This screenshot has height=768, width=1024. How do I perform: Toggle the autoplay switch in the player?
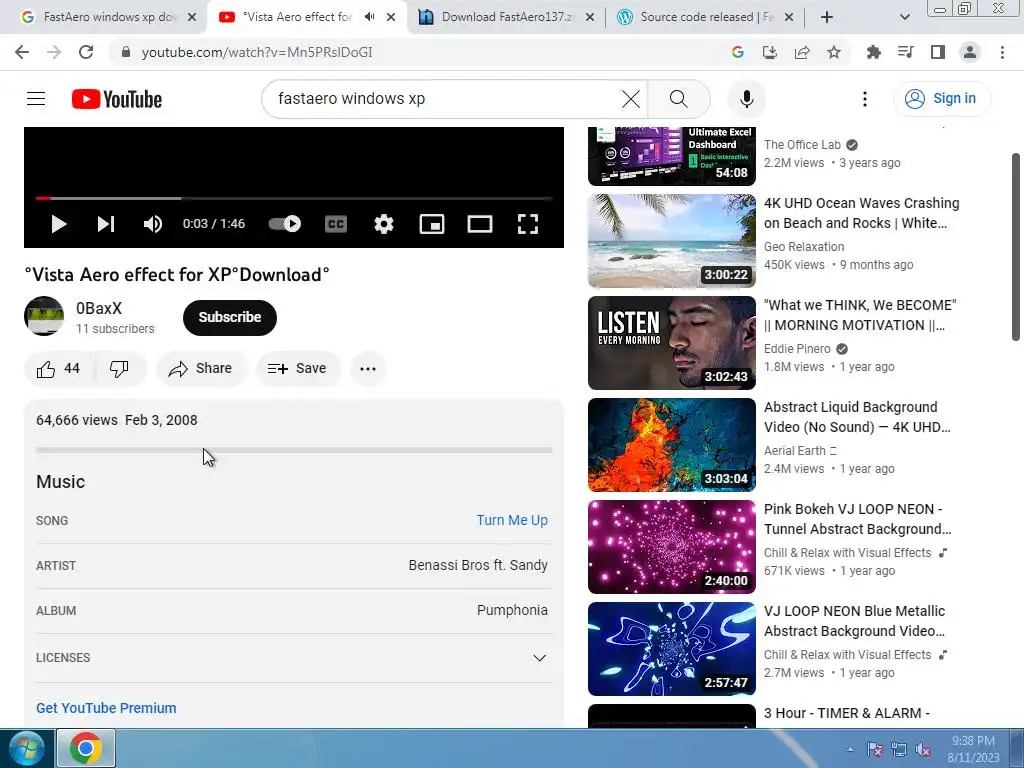[x=285, y=224]
